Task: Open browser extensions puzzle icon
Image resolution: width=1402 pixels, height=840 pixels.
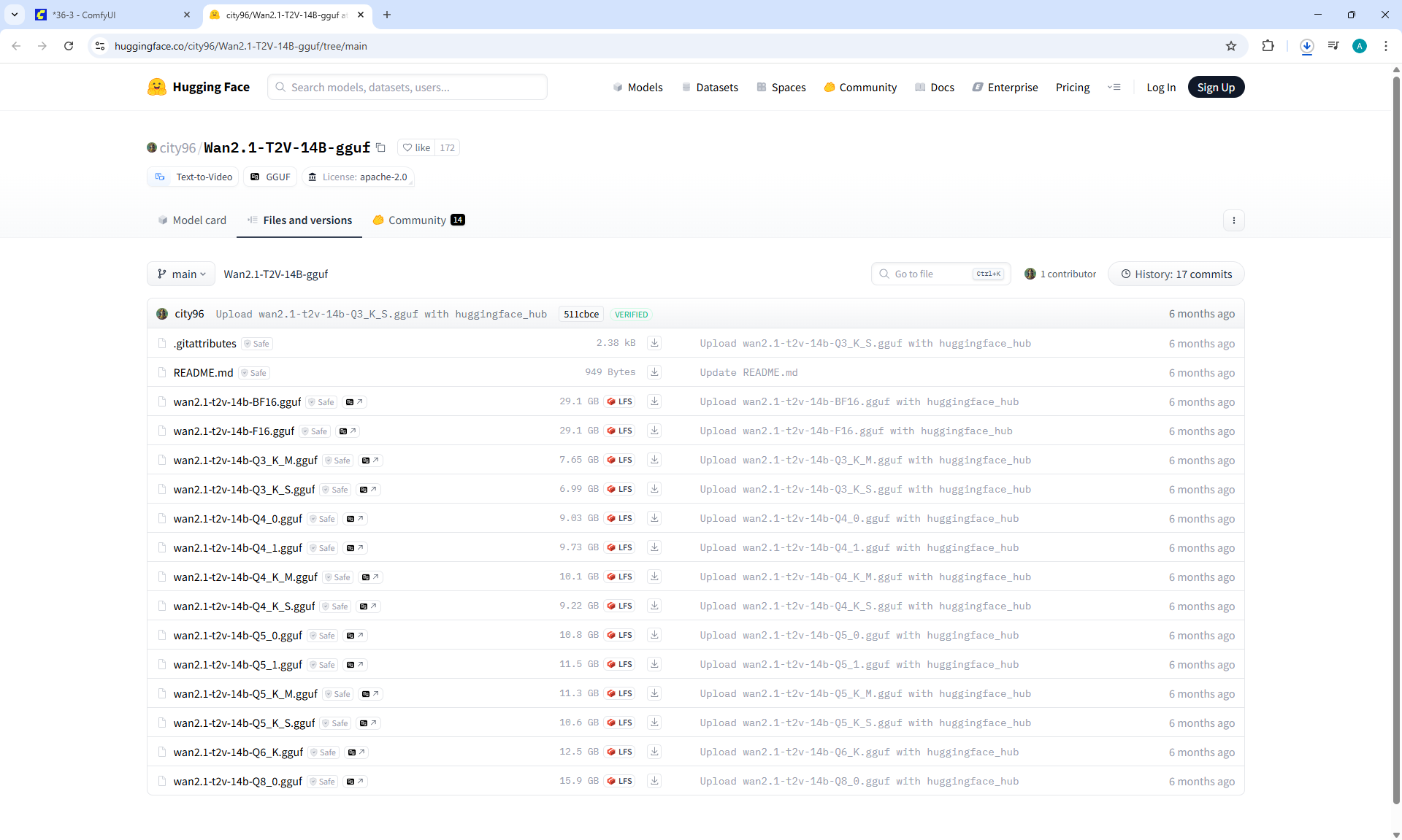Action: [1268, 46]
